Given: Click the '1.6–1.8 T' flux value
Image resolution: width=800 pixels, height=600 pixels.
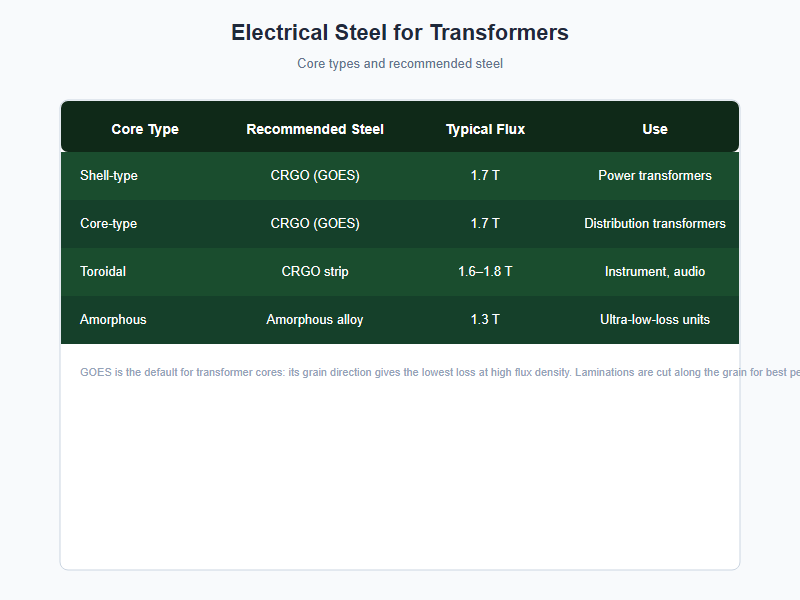Looking at the screenshot, I should [485, 272].
